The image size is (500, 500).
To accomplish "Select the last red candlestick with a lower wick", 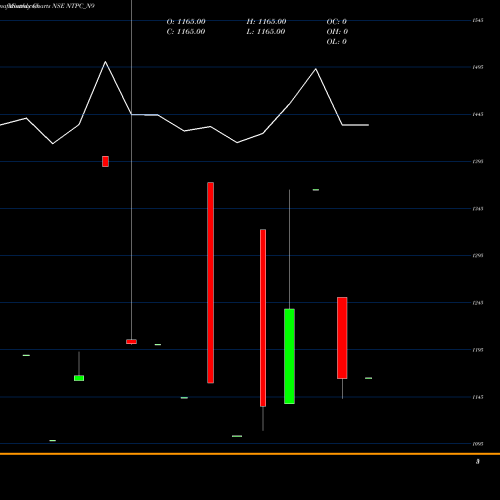I will click(x=342, y=338).
